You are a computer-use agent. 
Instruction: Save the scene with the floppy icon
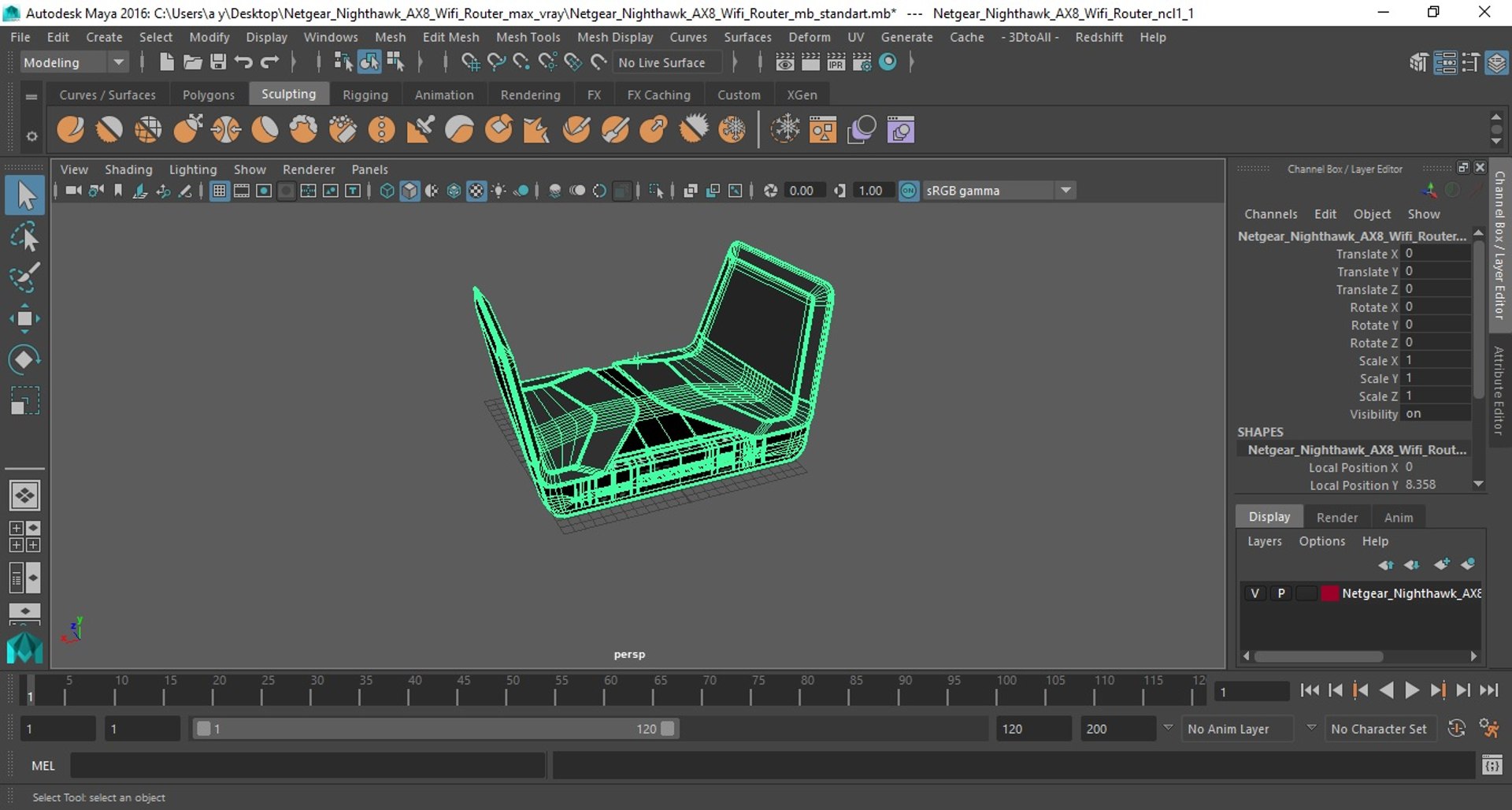[218, 62]
